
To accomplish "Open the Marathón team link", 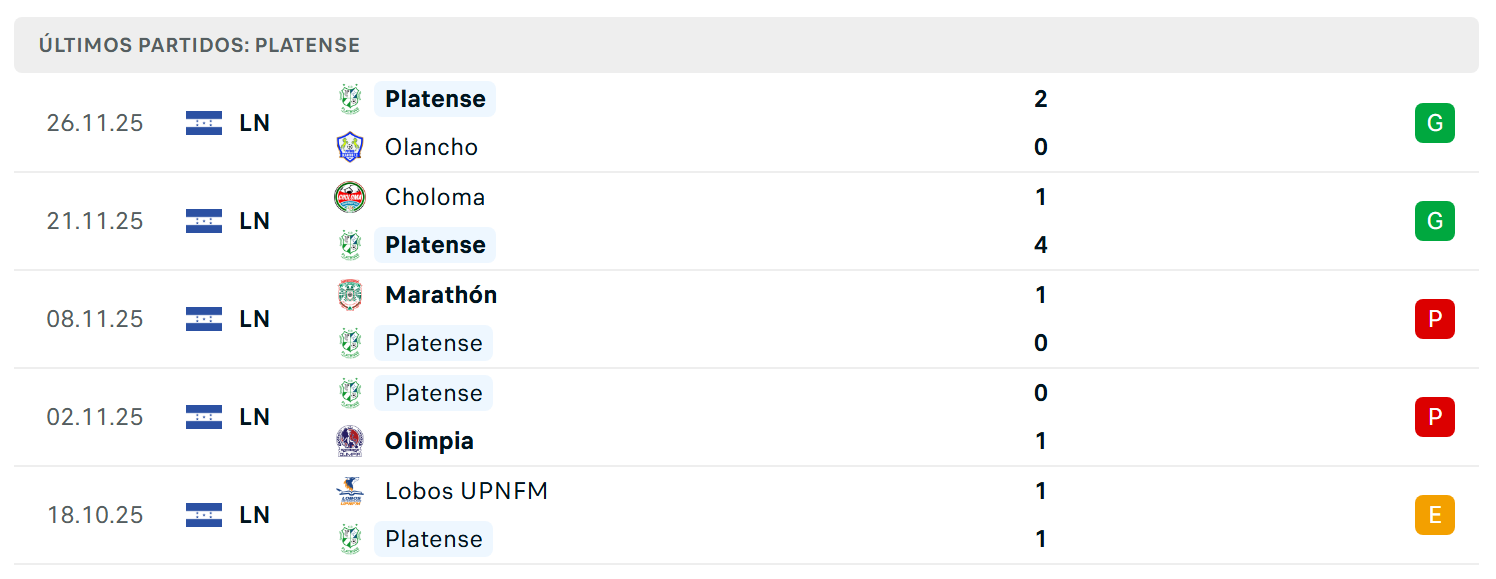I will point(441,295).
